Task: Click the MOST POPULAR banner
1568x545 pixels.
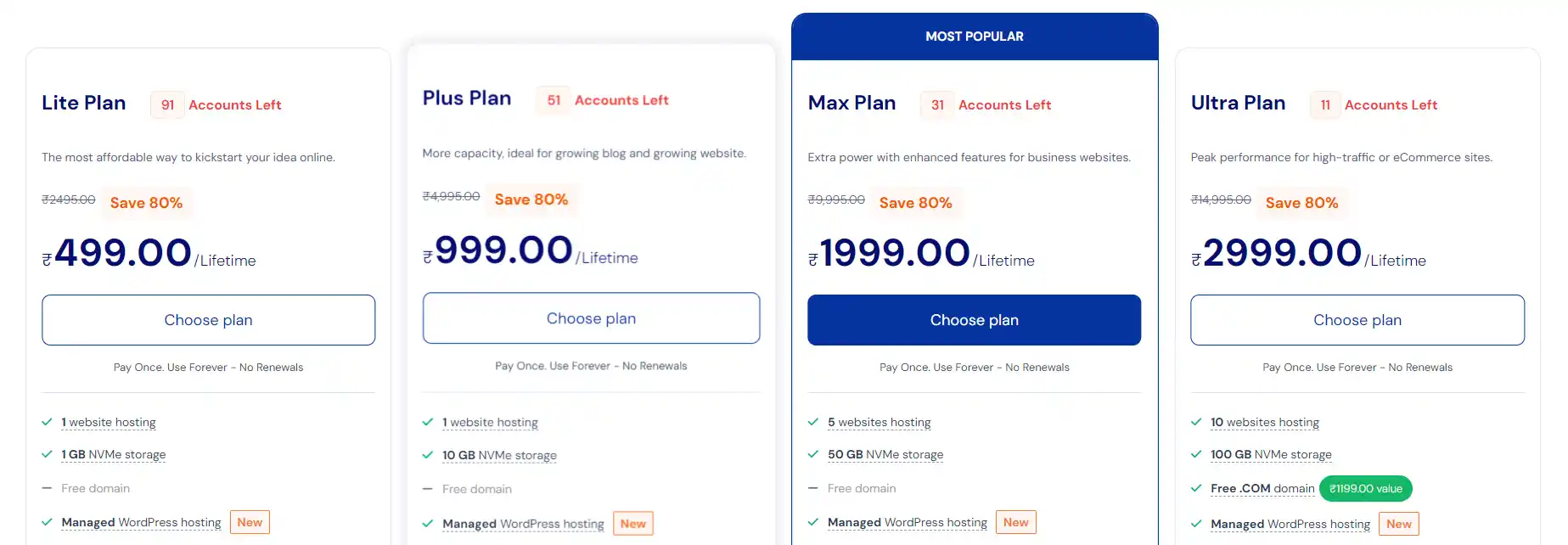Action: (x=974, y=37)
